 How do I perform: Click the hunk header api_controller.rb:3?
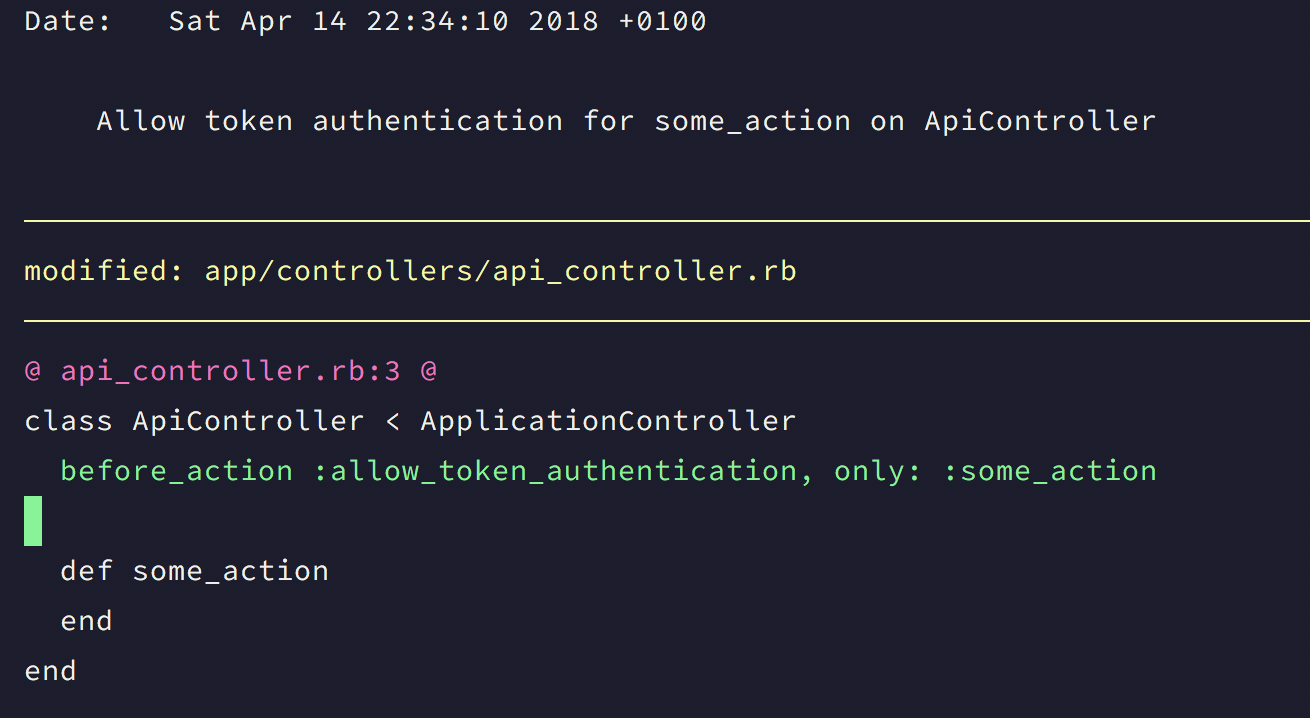click(231, 371)
